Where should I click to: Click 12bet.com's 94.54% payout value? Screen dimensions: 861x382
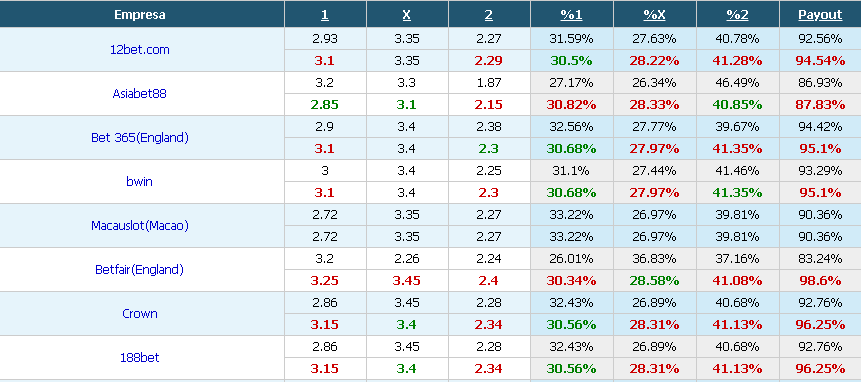[820, 60]
